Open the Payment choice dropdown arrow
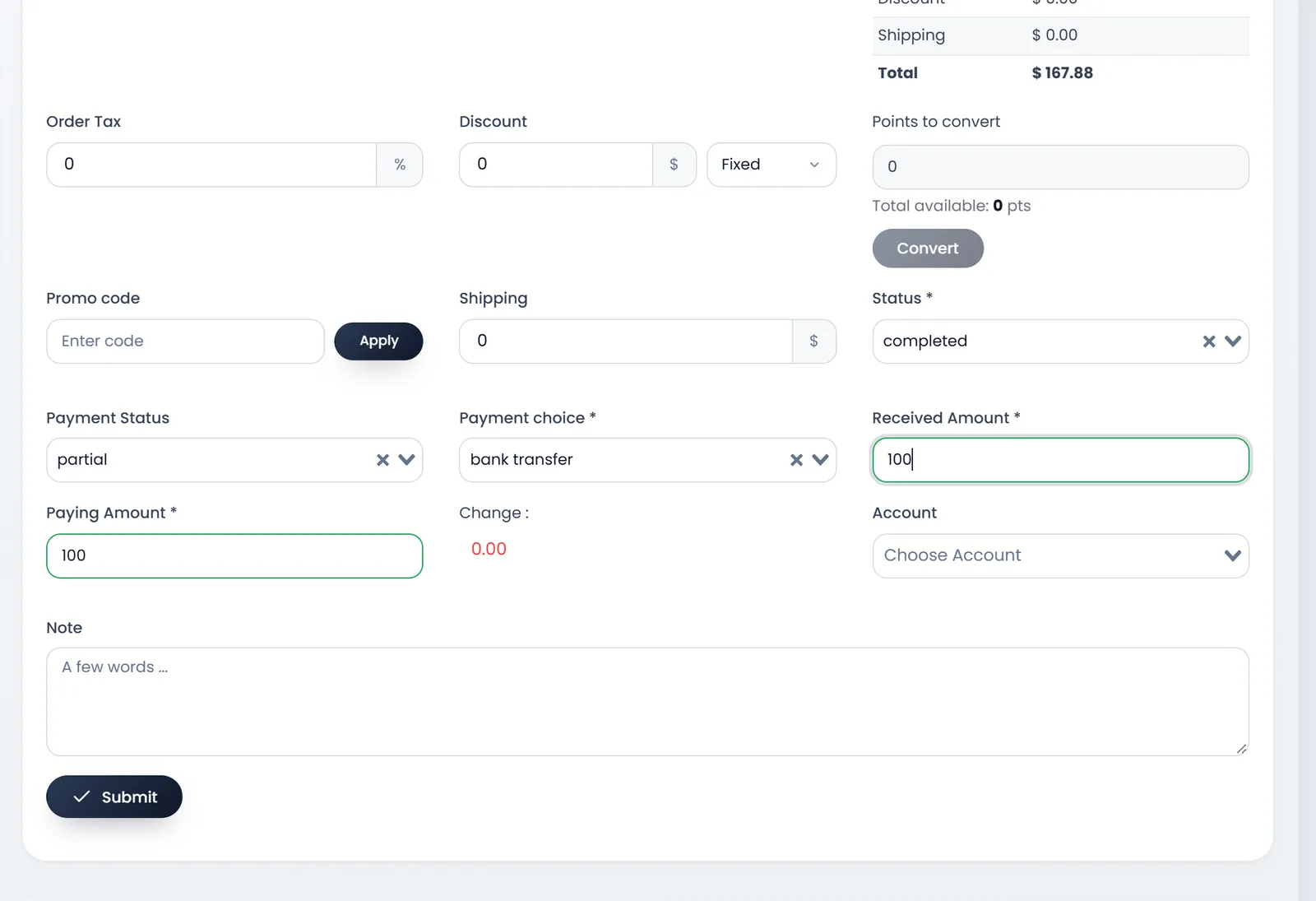The width and height of the screenshot is (1316, 901). [820, 460]
